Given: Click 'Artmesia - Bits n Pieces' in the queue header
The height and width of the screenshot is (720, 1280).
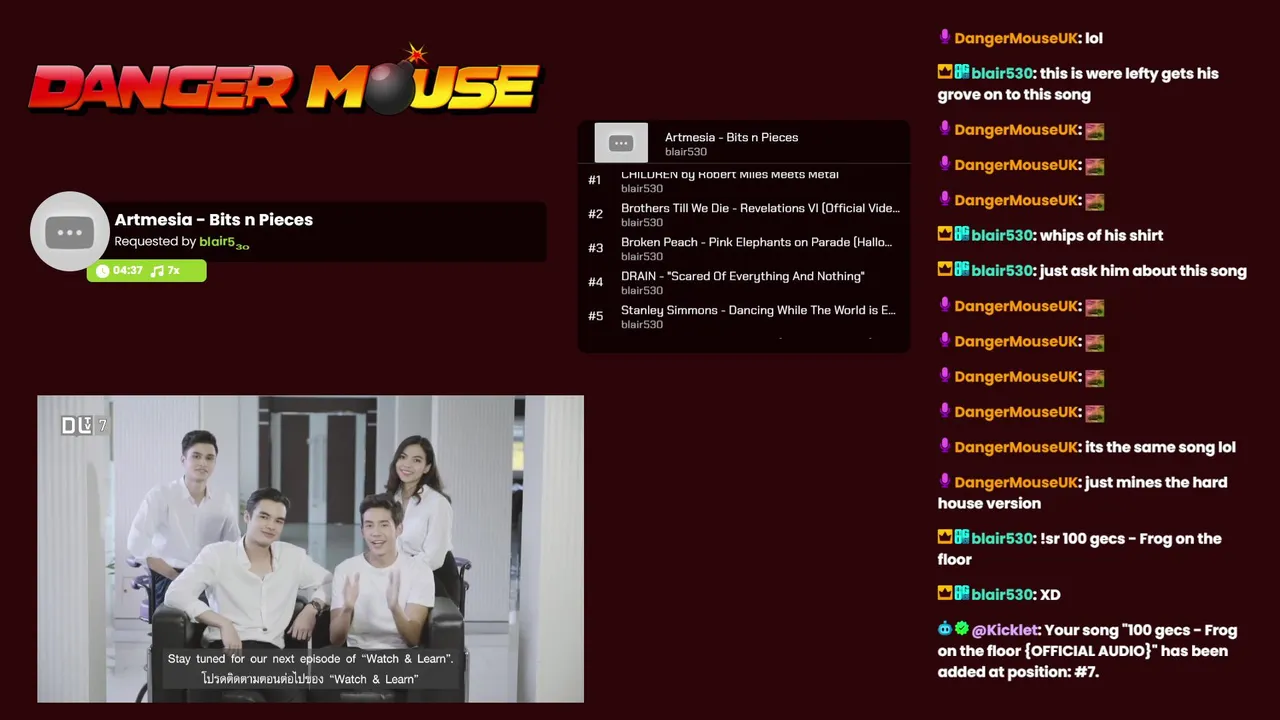Looking at the screenshot, I should point(731,137).
